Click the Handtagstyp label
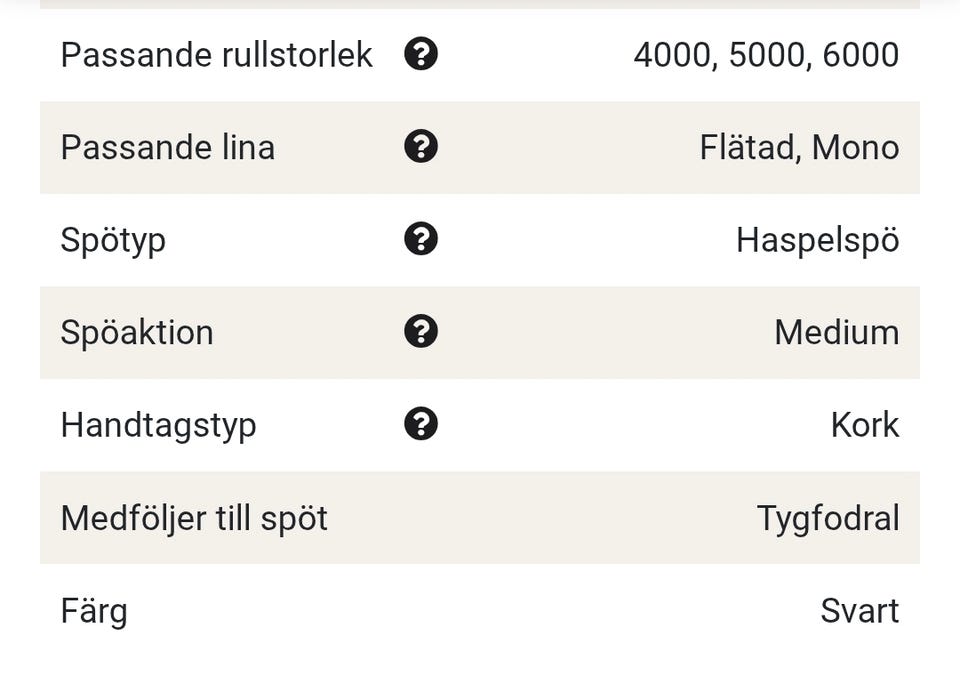This screenshot has width=960, height=692. click(158, 425)
